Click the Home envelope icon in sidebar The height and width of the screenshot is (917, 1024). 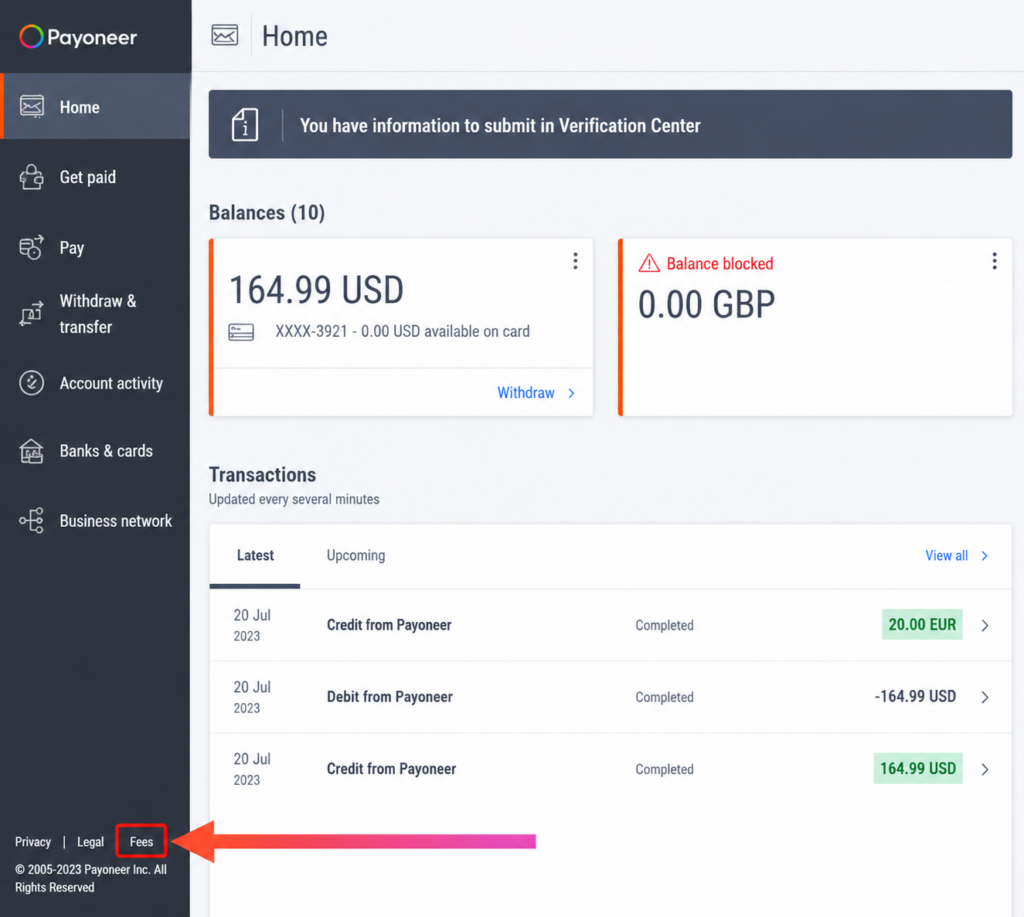31,106
